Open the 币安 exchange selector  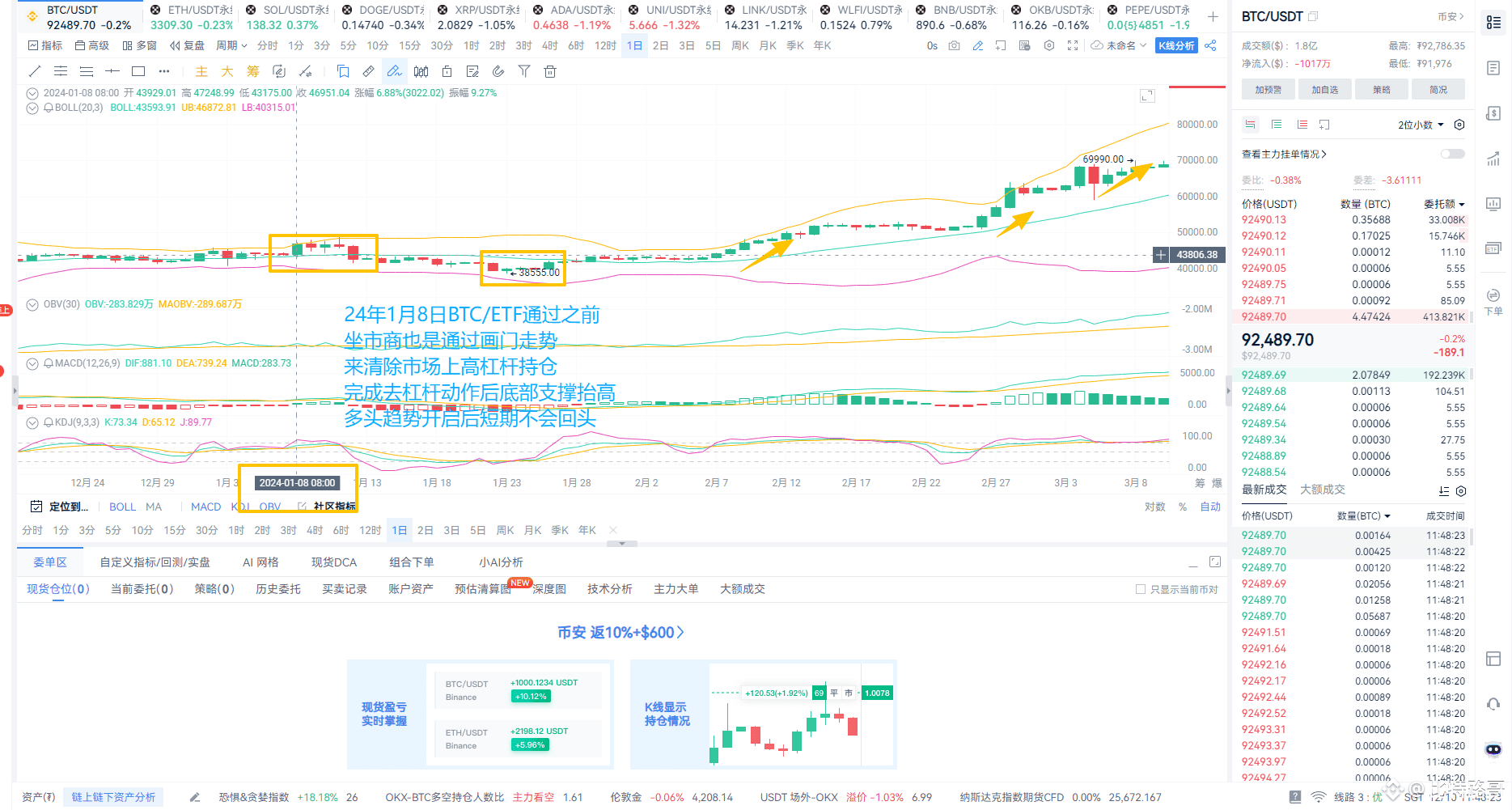[1451, 16]
